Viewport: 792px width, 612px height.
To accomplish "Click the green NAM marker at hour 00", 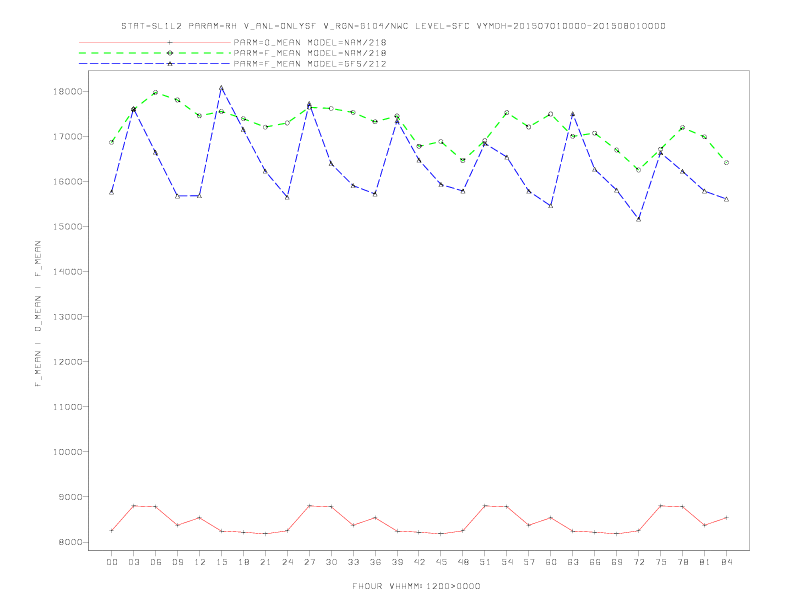I will (x=112, y=142).
